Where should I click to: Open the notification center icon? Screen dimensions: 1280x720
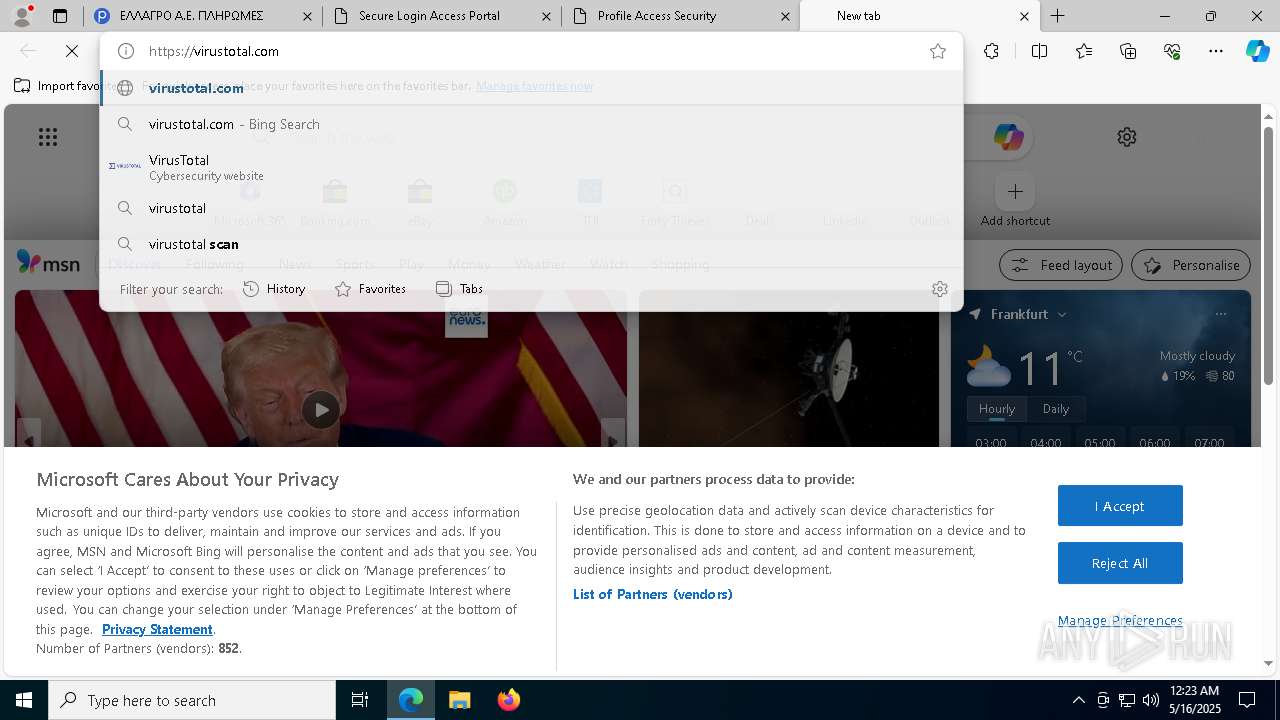1247,700
